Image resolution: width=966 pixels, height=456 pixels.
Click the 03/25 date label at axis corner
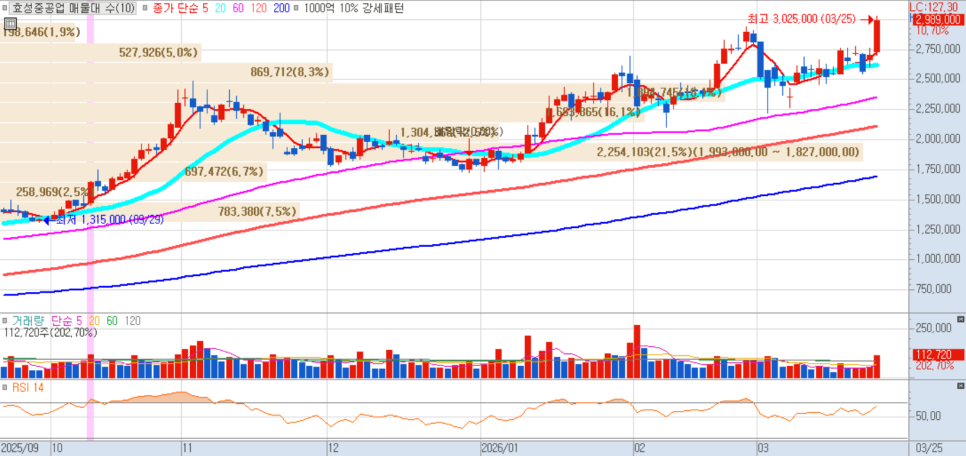pyautogui.click(x=929, y=446)
